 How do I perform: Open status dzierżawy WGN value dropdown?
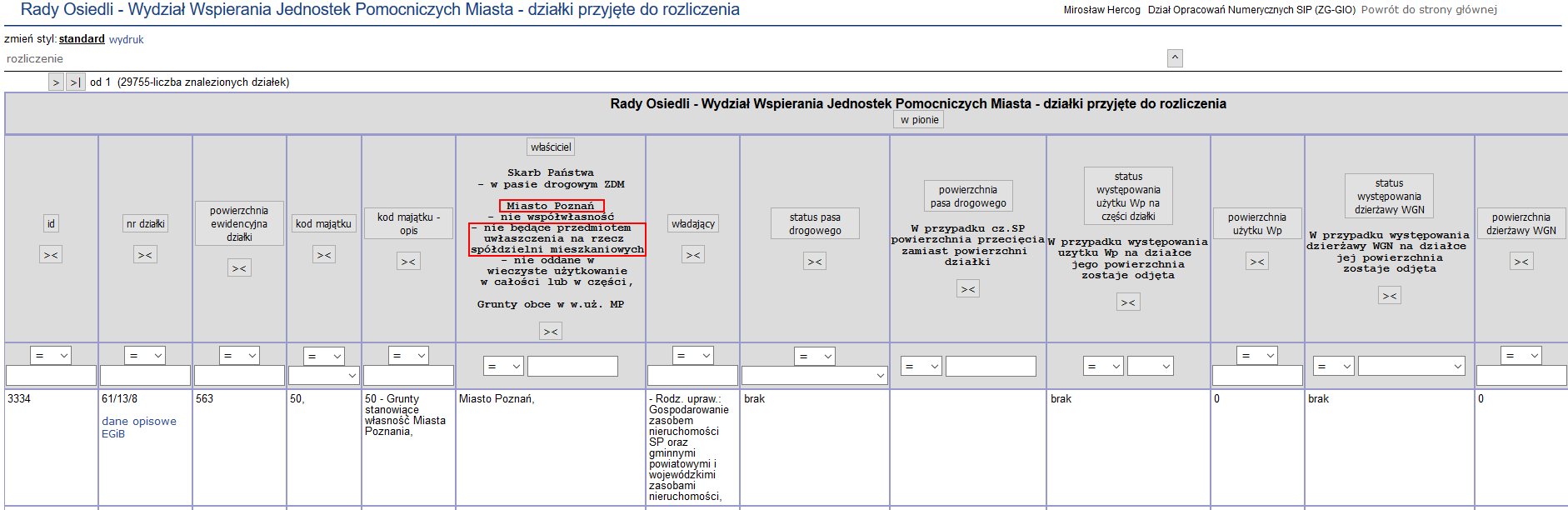[x=1411, y=366]
